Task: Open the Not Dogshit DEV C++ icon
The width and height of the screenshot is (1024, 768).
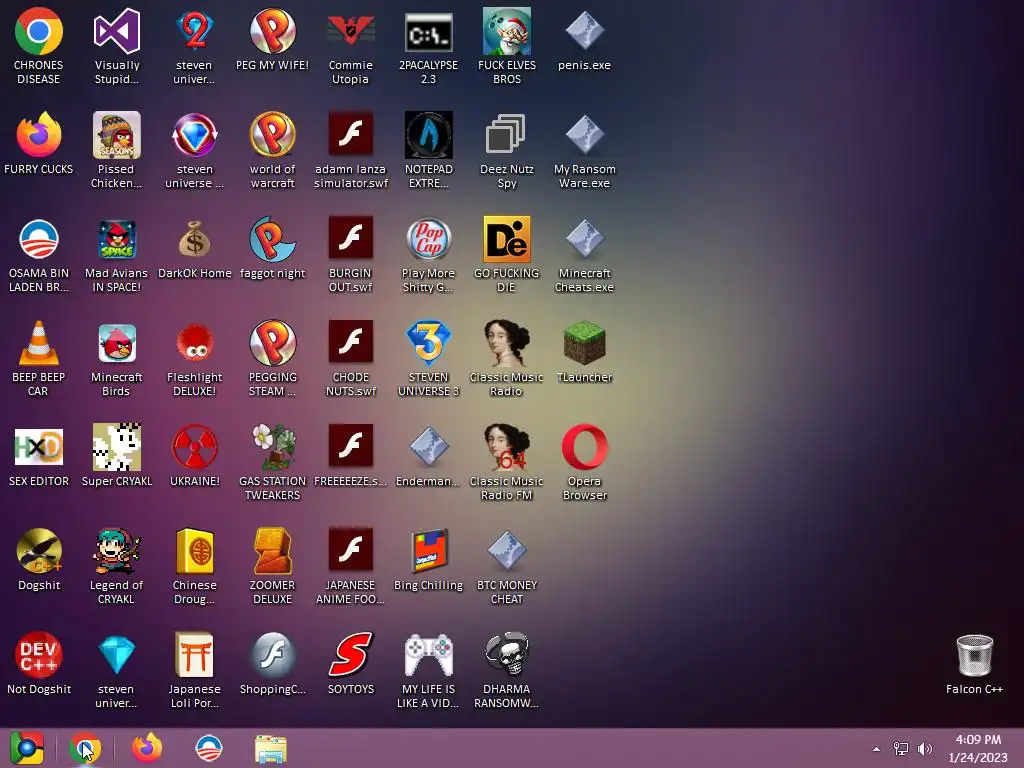Action: click(x=39, y=654)
